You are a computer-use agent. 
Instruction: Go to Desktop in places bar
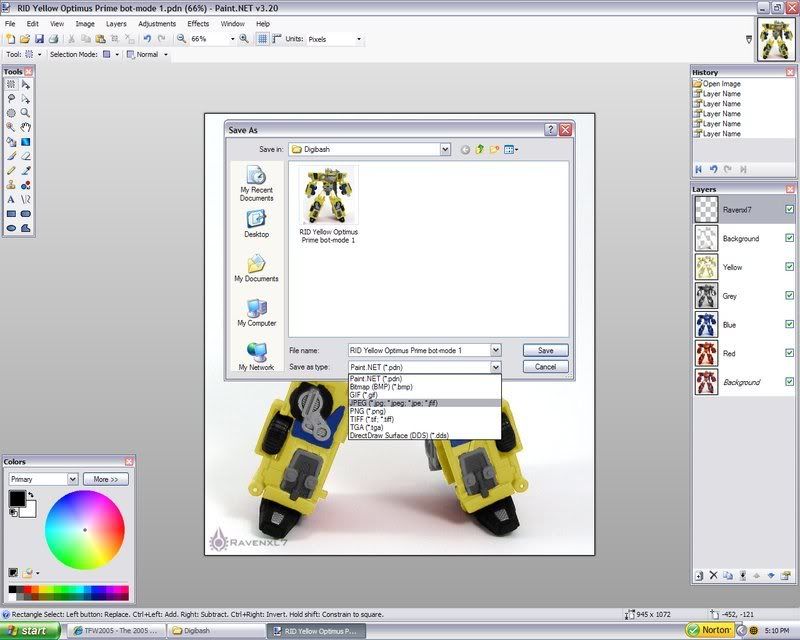(256, 224)
